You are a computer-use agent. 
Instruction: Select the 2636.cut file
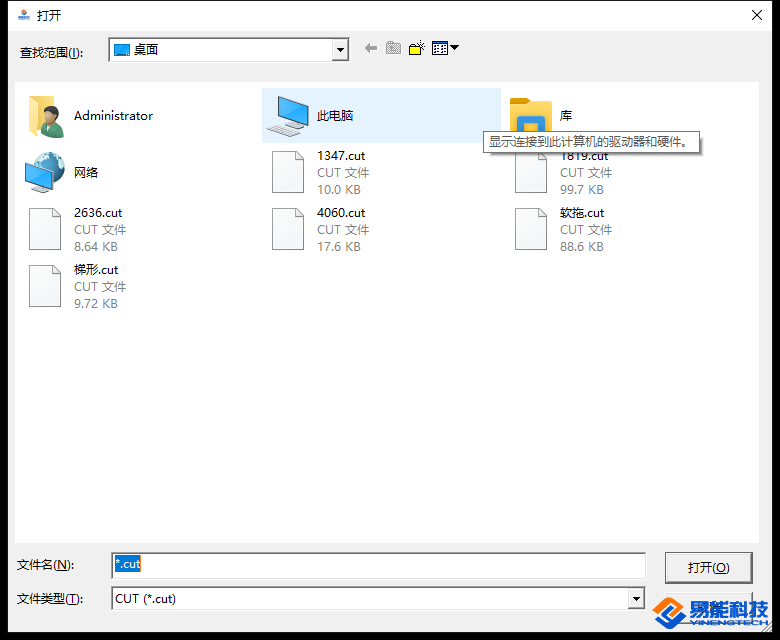(97, 213)
